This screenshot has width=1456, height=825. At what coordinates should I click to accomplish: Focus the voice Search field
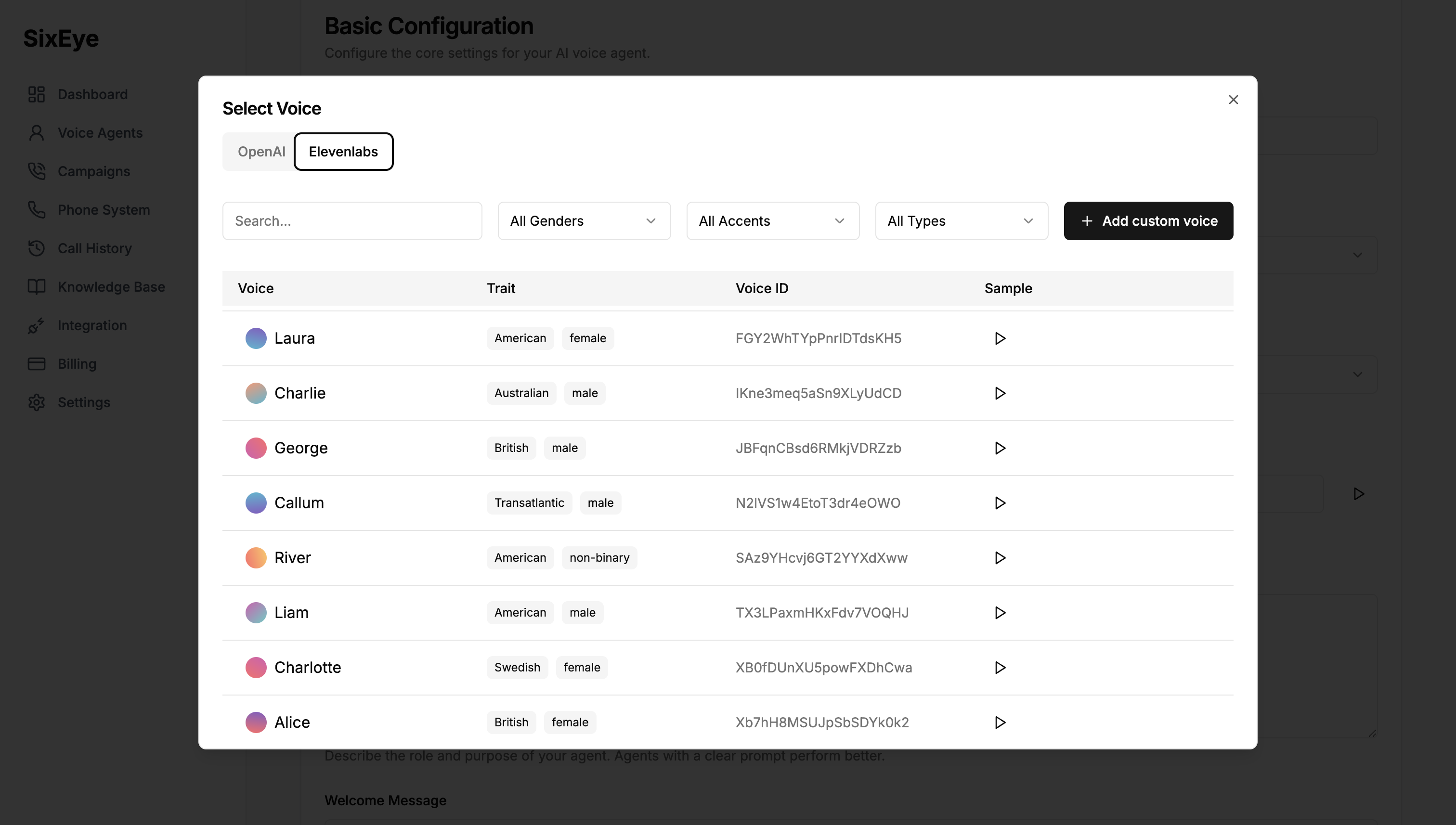click(352, 221)
